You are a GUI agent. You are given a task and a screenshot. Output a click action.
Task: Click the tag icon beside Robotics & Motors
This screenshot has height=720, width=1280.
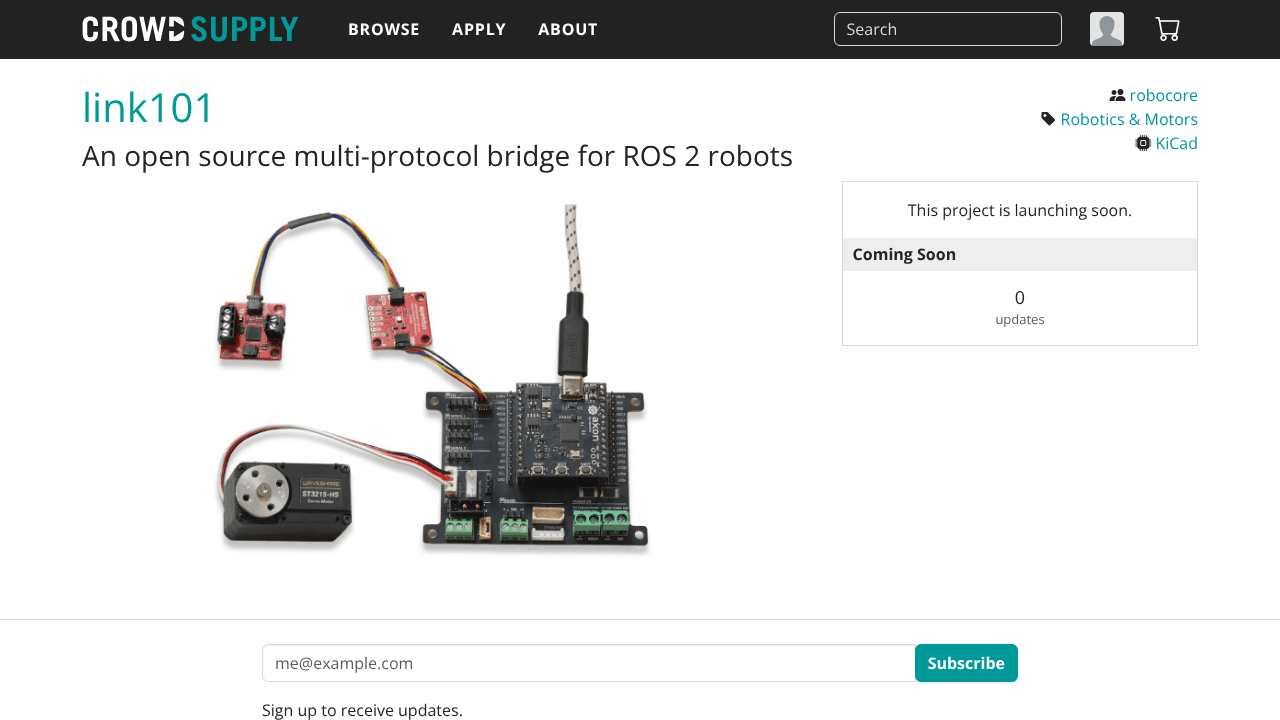click(1048, 119)
